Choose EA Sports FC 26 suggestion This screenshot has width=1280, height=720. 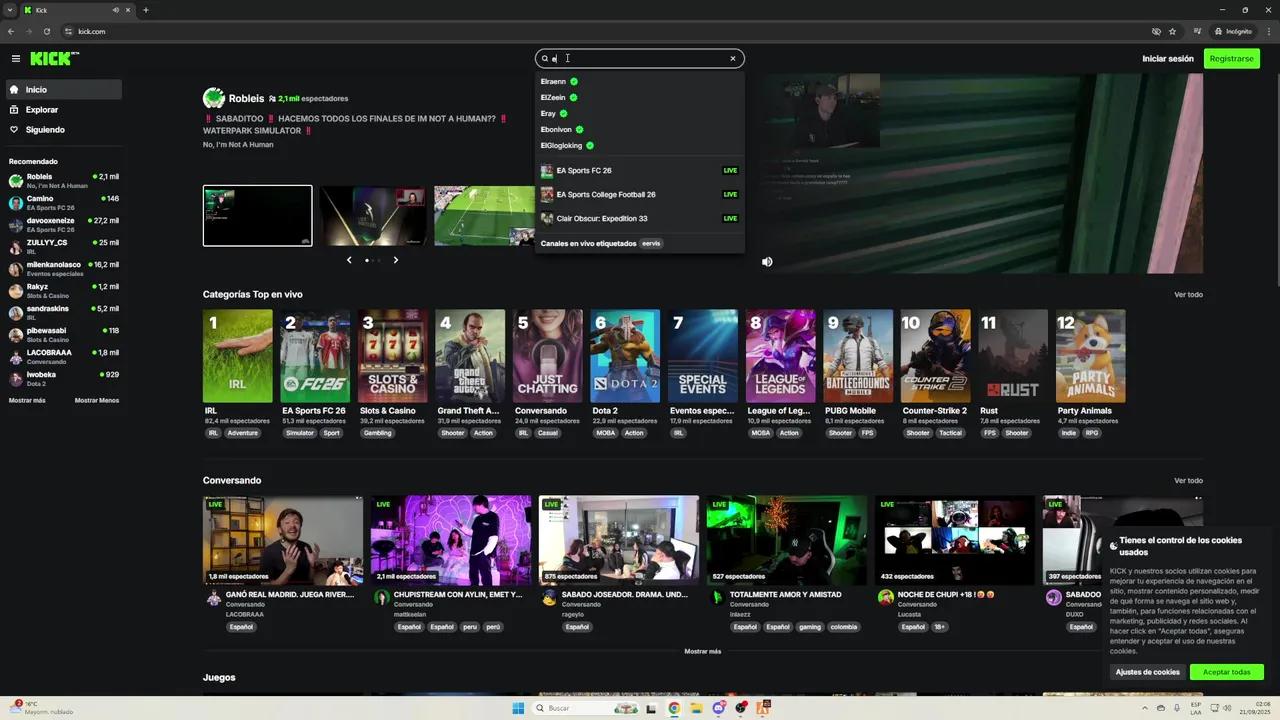[640, 171]
